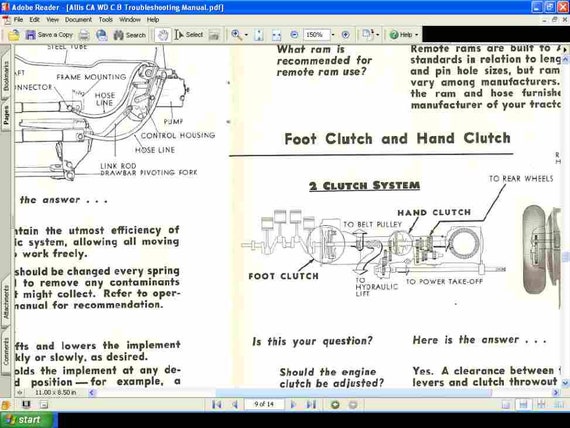Click the zoom out minus button
This screenshot has height=428, width=570.
click(294, 35)
